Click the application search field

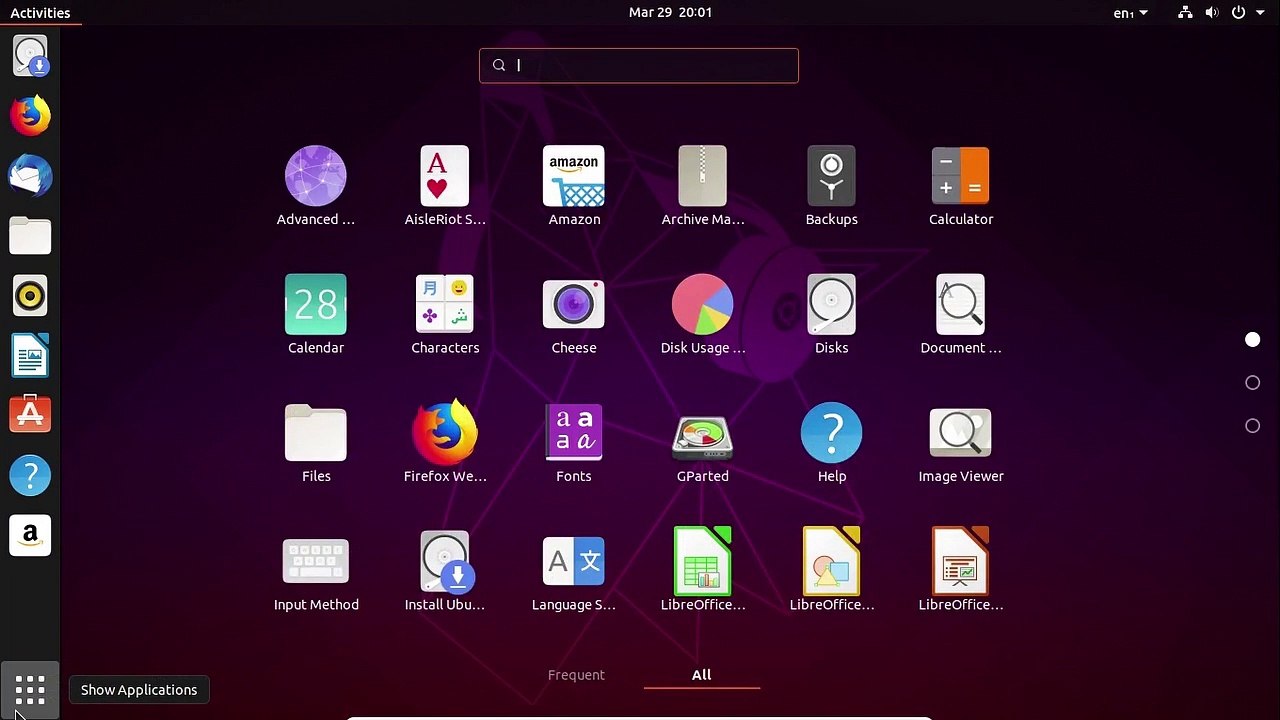point(639,66)
